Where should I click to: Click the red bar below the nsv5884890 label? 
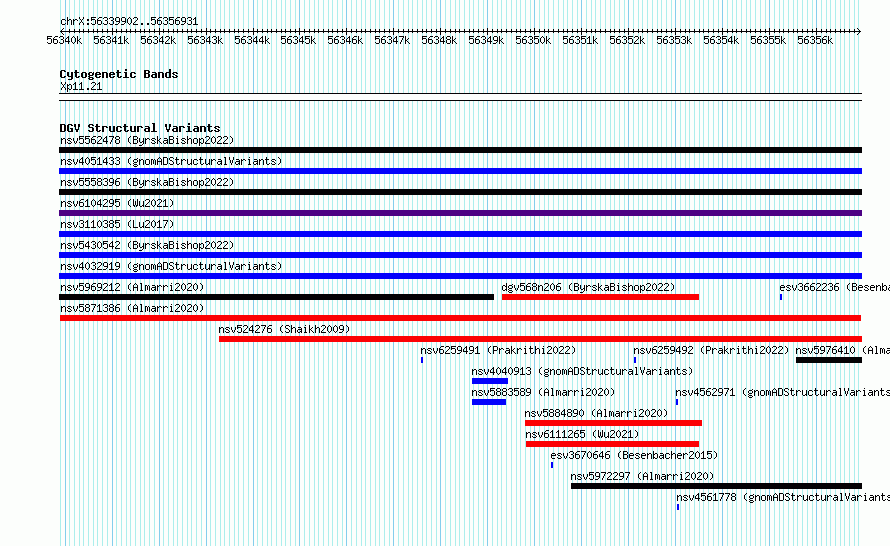coord(614,423)
